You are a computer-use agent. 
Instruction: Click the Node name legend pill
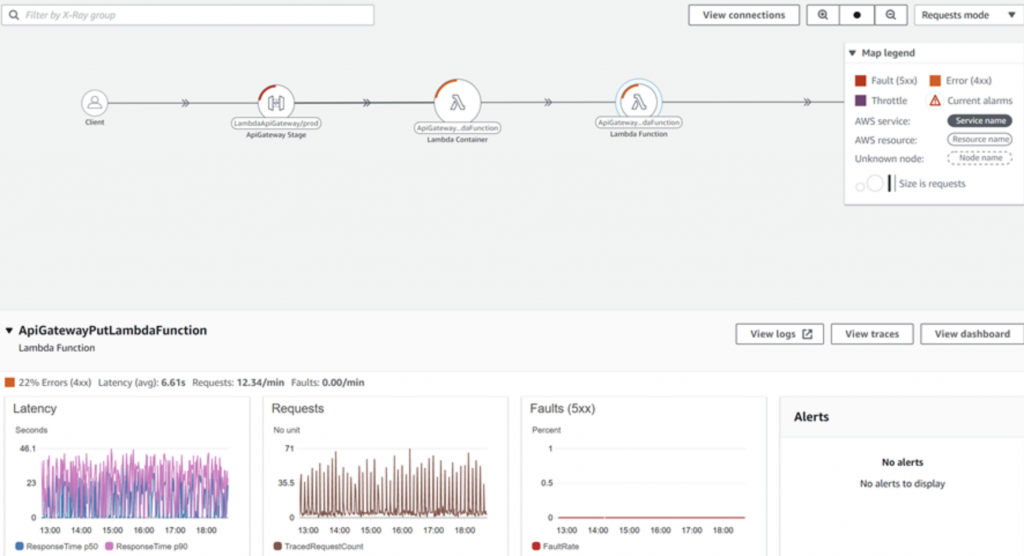[980, 157]
